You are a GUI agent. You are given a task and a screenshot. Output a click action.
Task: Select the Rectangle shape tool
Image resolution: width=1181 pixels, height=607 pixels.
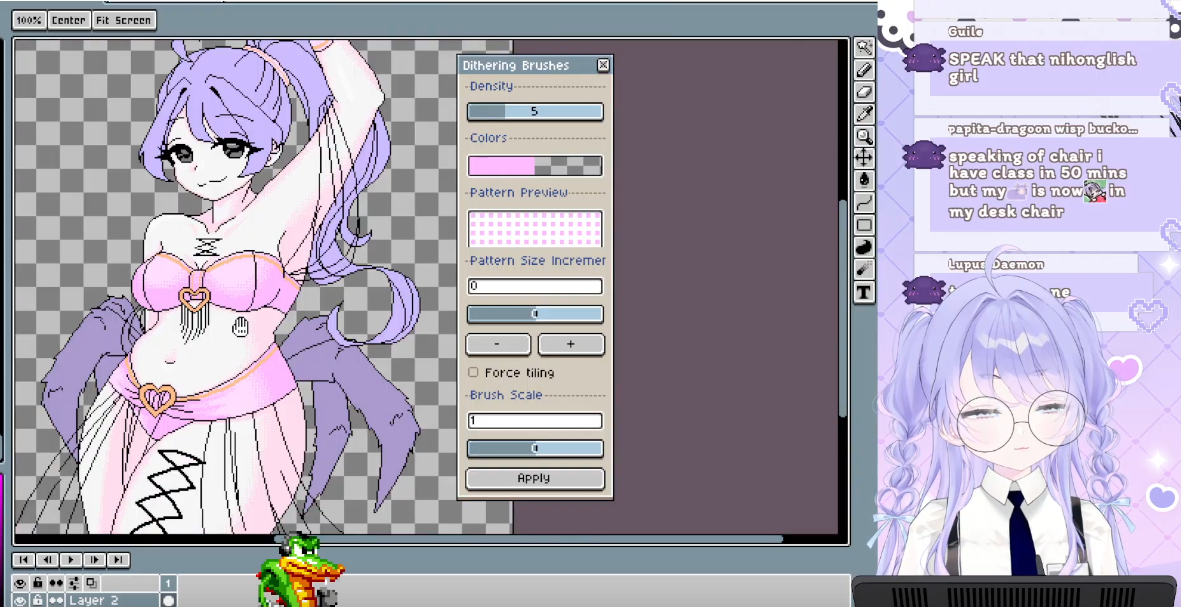(x=864, y=225)
